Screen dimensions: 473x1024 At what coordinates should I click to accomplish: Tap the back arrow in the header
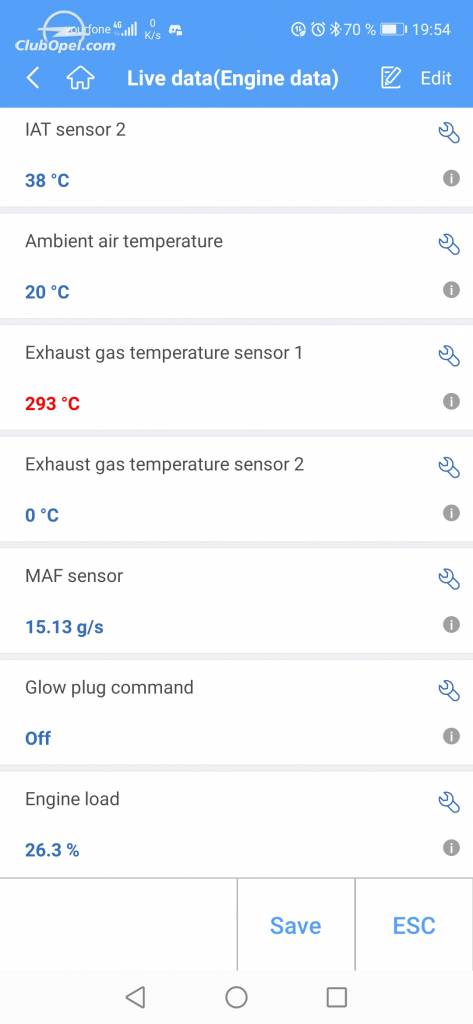pos(33,78)
